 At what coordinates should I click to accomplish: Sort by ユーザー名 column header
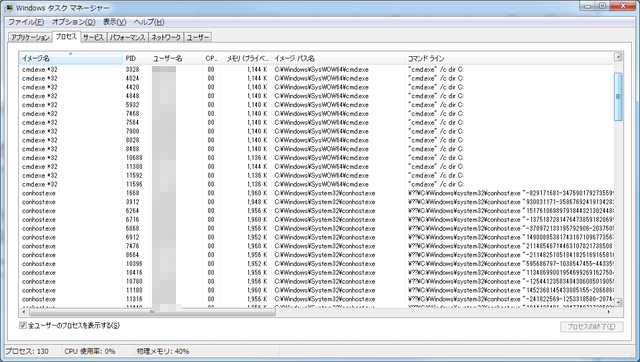pyautogui.click(x=176, y=58)
